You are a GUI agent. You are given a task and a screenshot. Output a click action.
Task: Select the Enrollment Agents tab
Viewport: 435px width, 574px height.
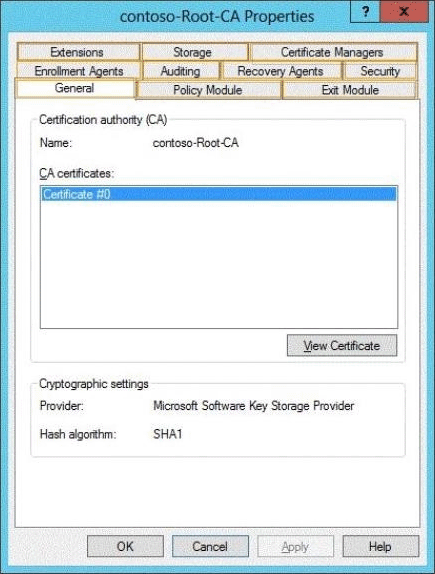click(79, 71)
